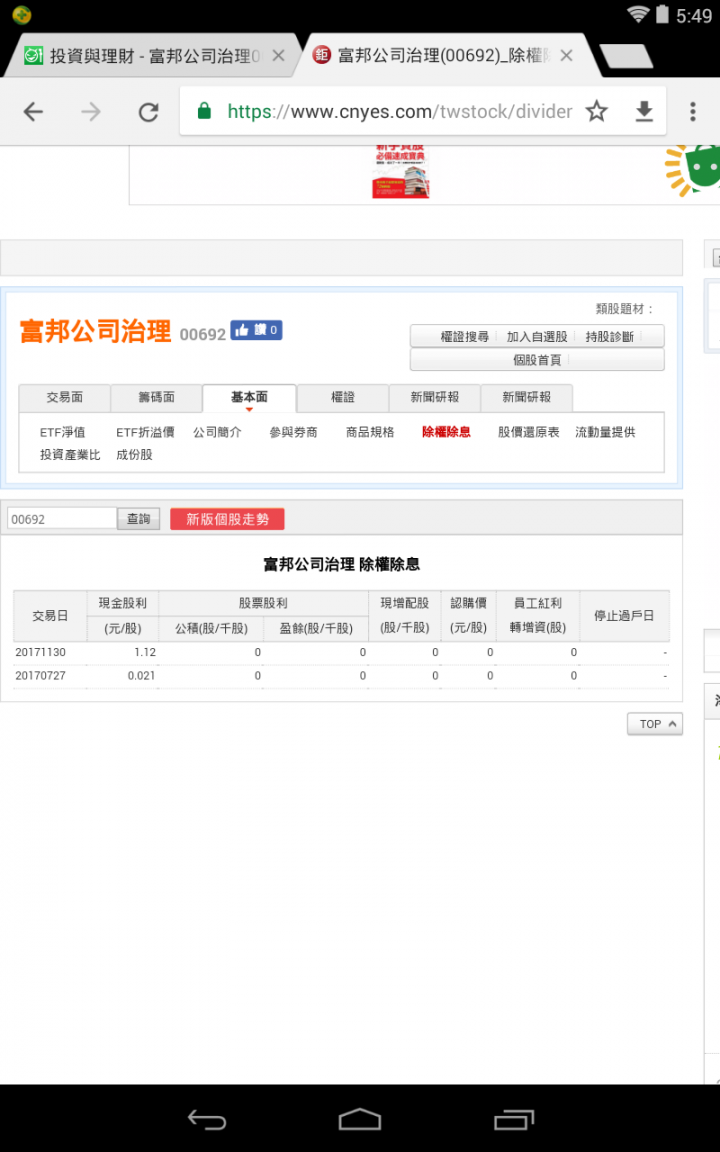720x1152 pixels.
Task: Bookmark this page with the star icon
Action: point(597,112)
